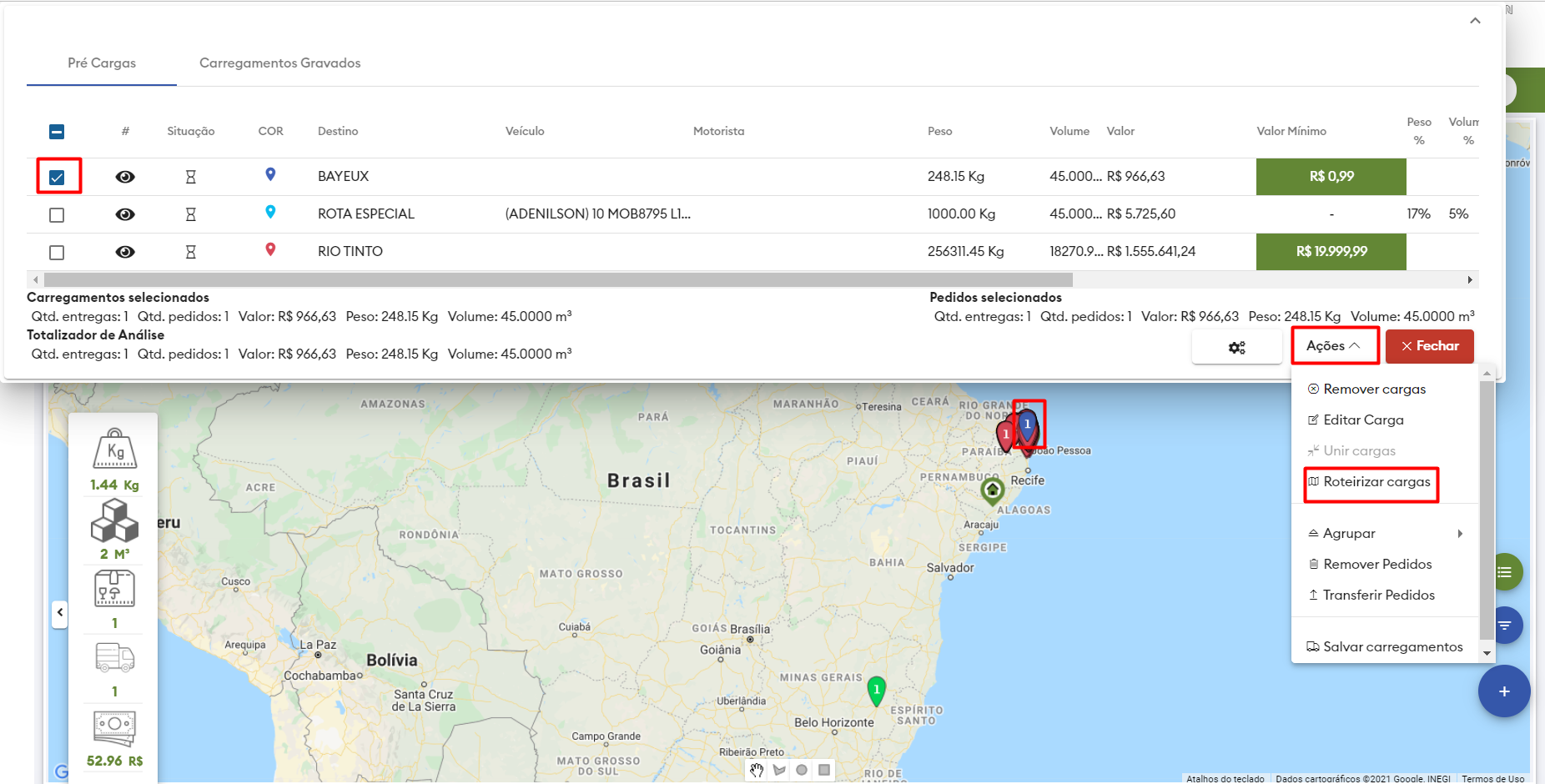
Task: Click the Veículo column header
Action: (525, 132)
